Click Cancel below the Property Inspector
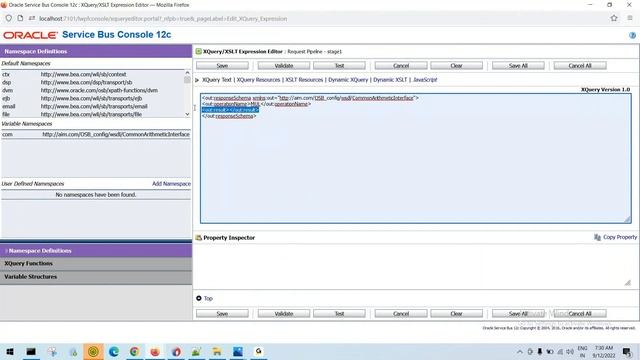 401,314
